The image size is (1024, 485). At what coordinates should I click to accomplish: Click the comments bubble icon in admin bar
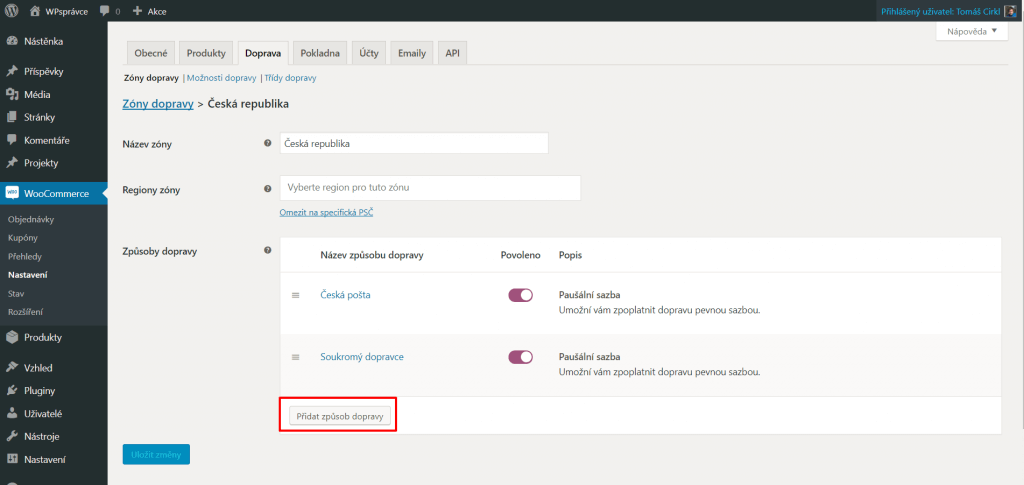click(x=104, y=11)
